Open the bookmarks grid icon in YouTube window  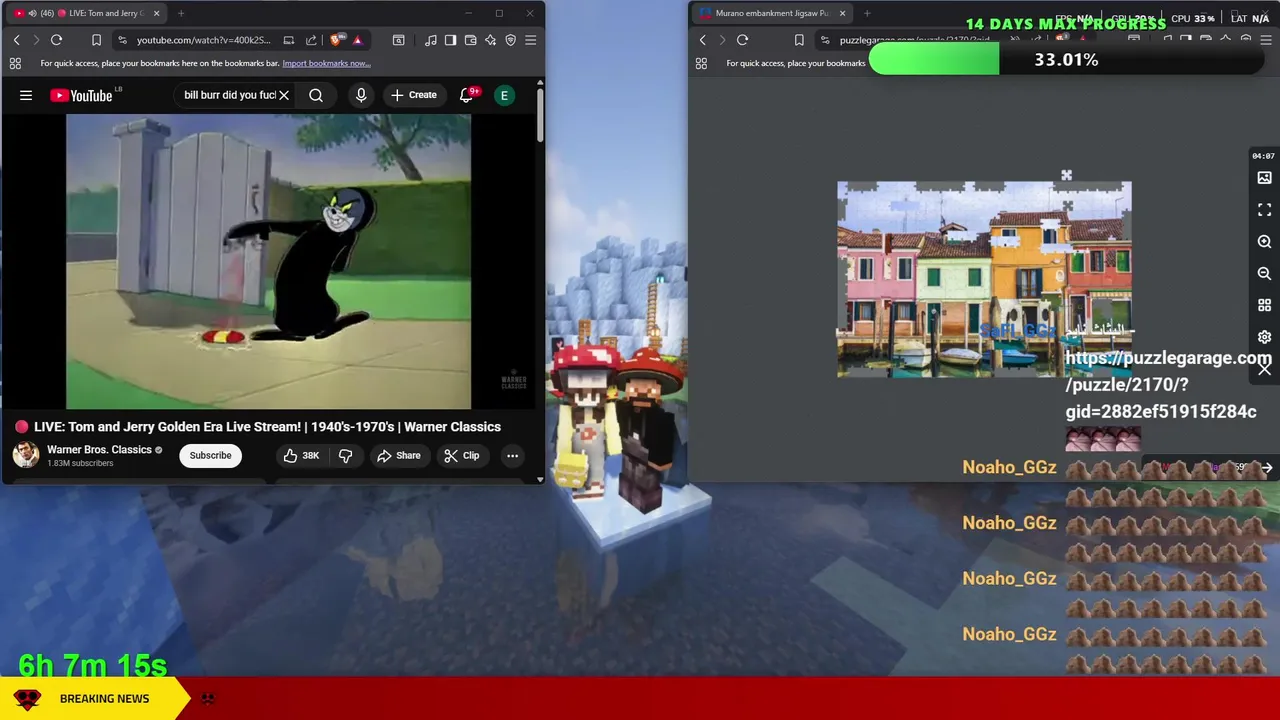15,63
